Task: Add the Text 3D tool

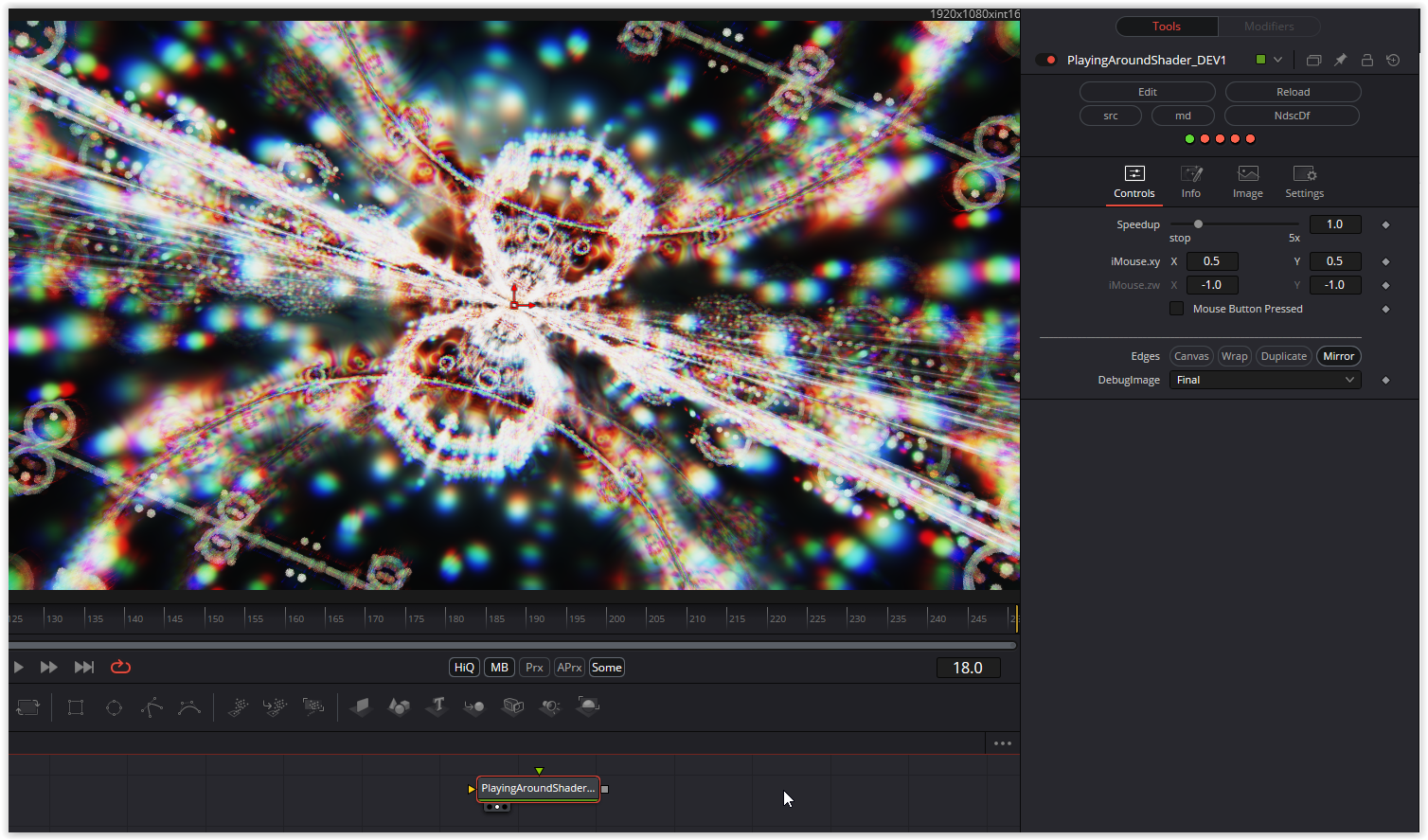Action: pyautogui.click(x=437, y=706)
